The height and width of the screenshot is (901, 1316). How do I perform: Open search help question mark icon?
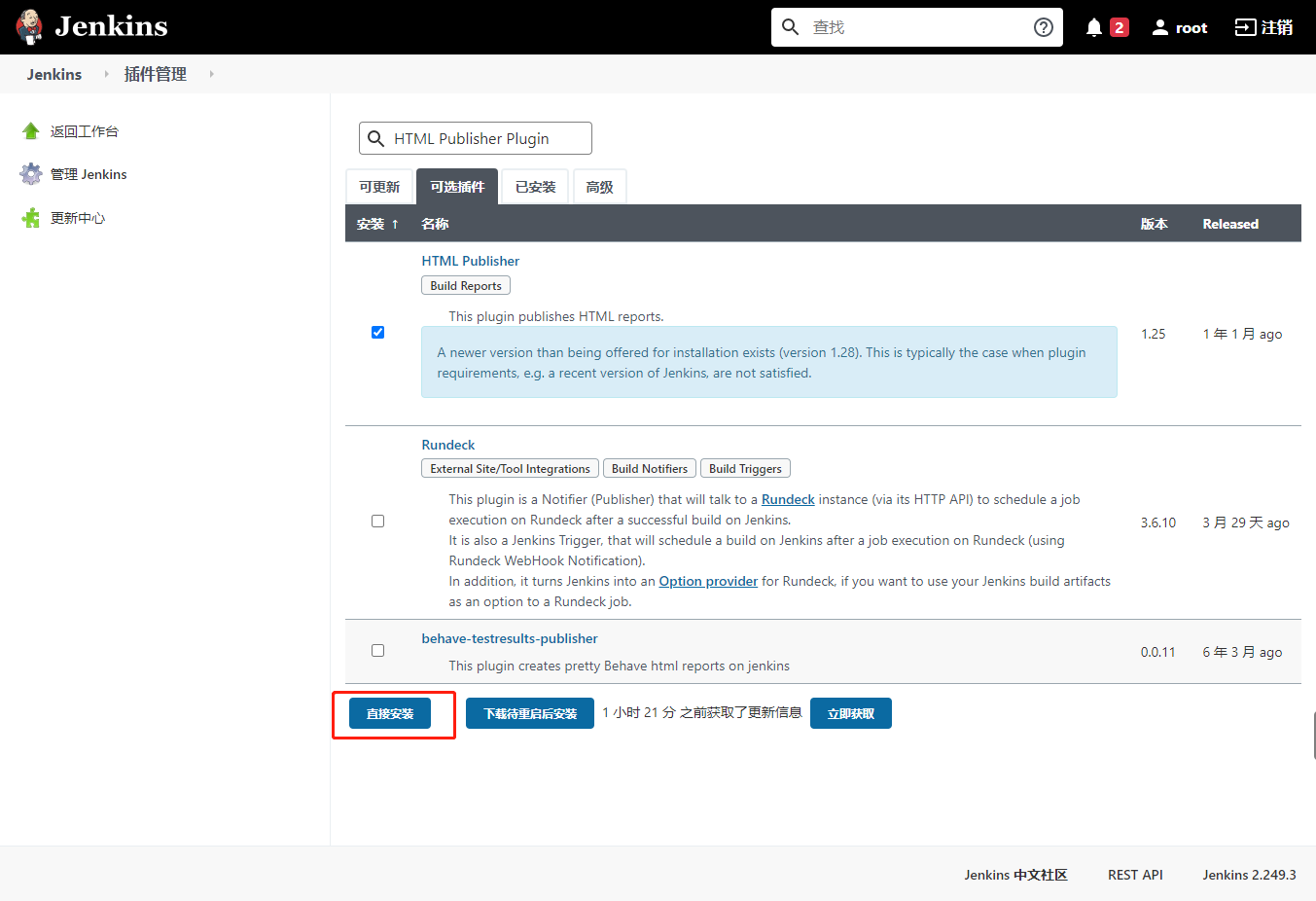click(1044, 27)
